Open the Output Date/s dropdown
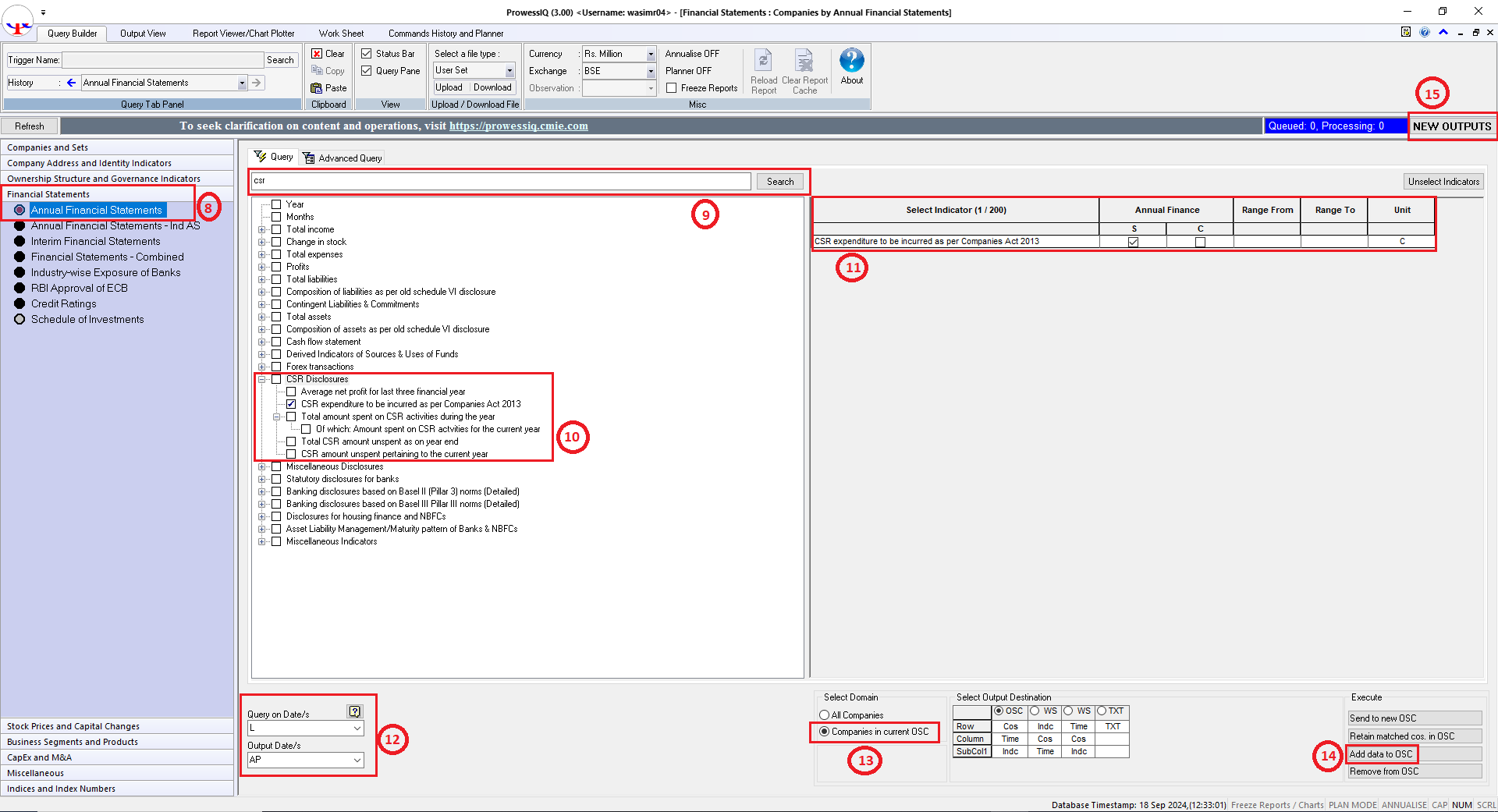The width and height of the screenshot is (1498, 812). [x=357, y=760]
